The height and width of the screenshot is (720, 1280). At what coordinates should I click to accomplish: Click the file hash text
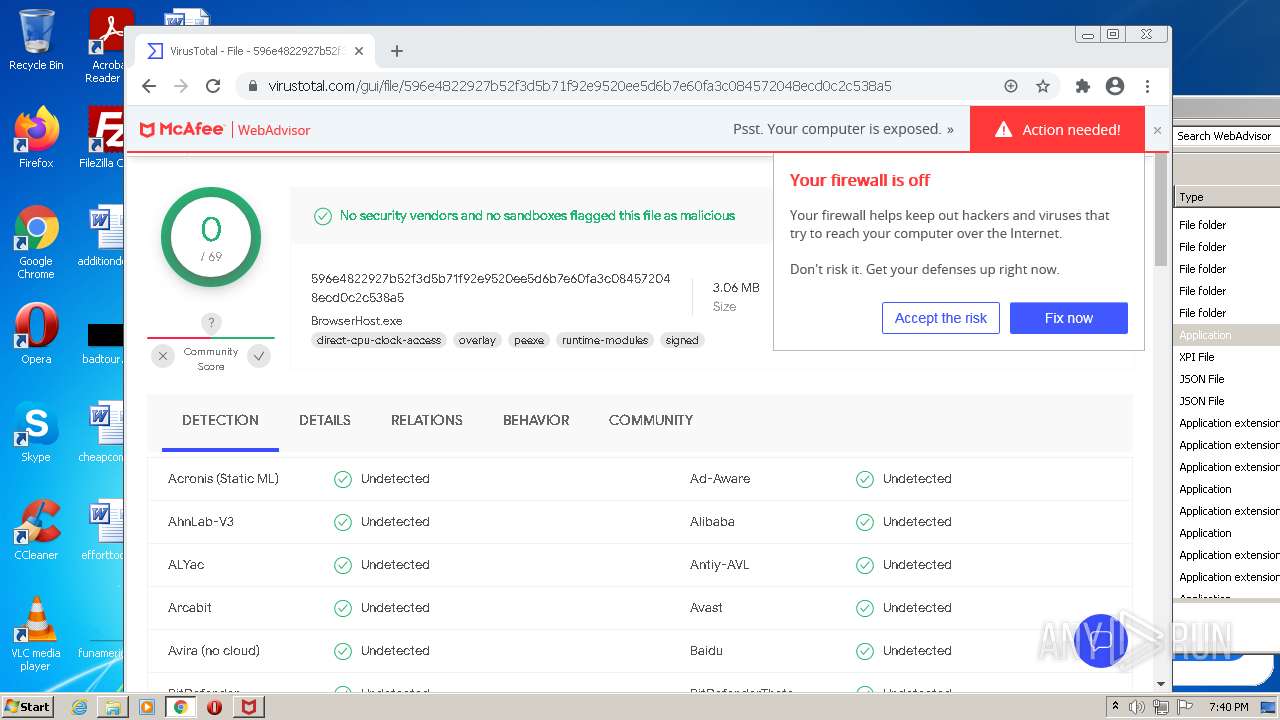(x=491, y=288)
